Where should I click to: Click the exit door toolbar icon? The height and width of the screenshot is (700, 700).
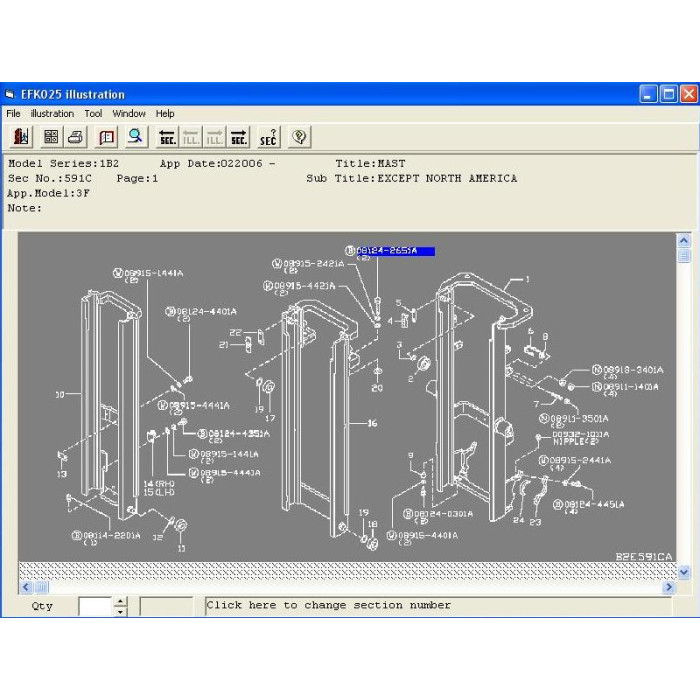(x=21, y=137)
